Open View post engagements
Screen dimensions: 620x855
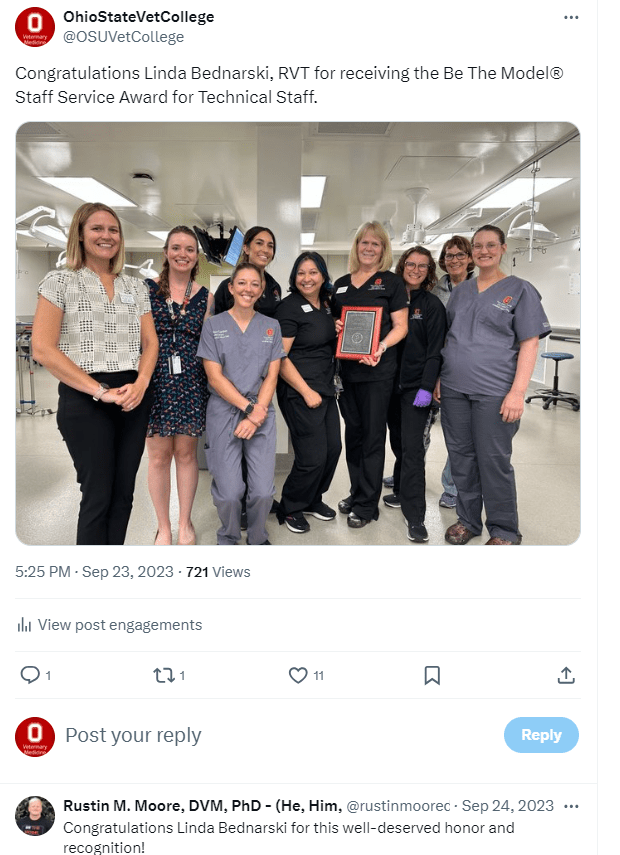coord(119,625)
